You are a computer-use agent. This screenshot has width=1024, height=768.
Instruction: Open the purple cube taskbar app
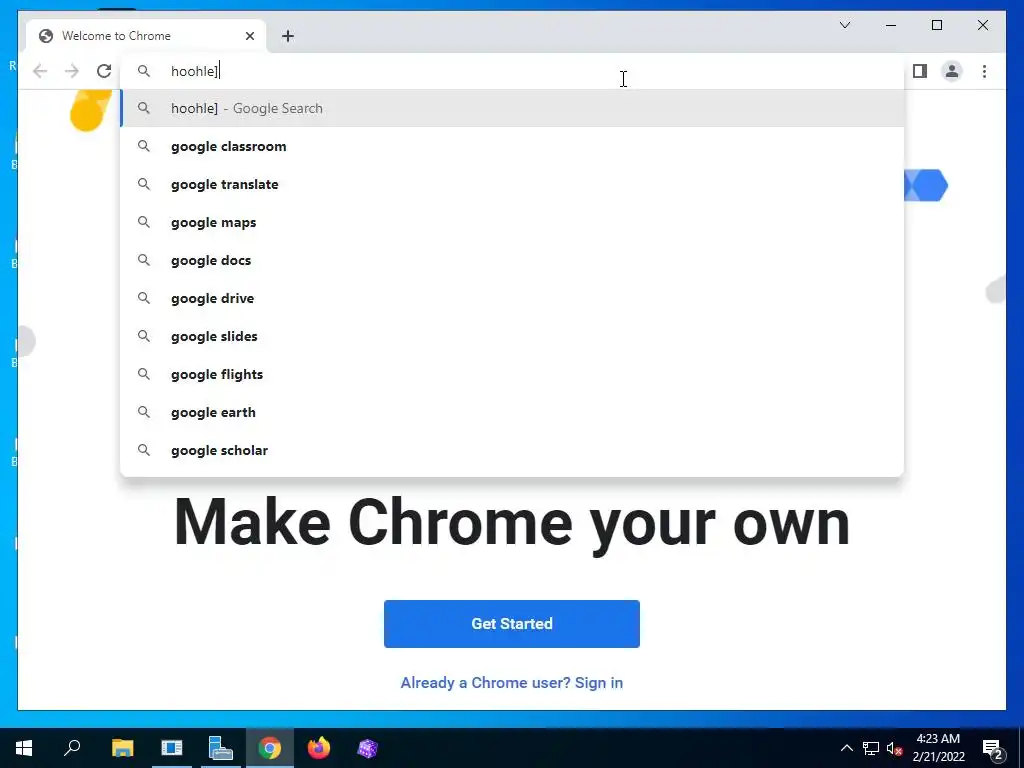coord(368,748)
